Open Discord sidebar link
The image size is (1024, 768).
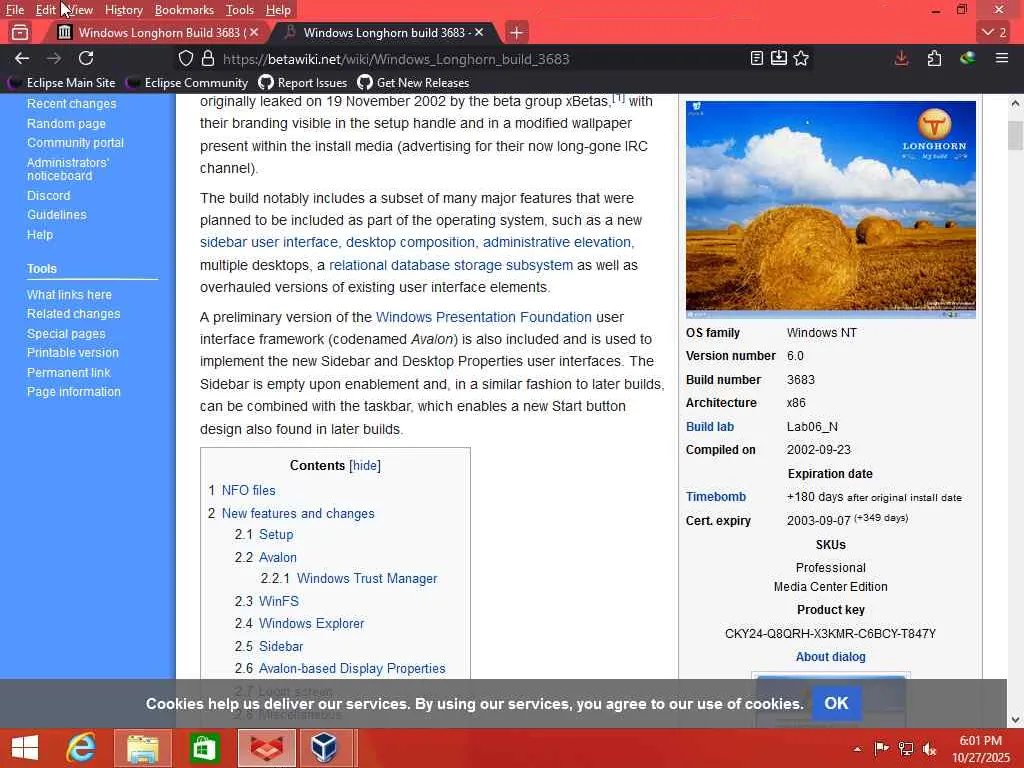click(x=48, y=195)
